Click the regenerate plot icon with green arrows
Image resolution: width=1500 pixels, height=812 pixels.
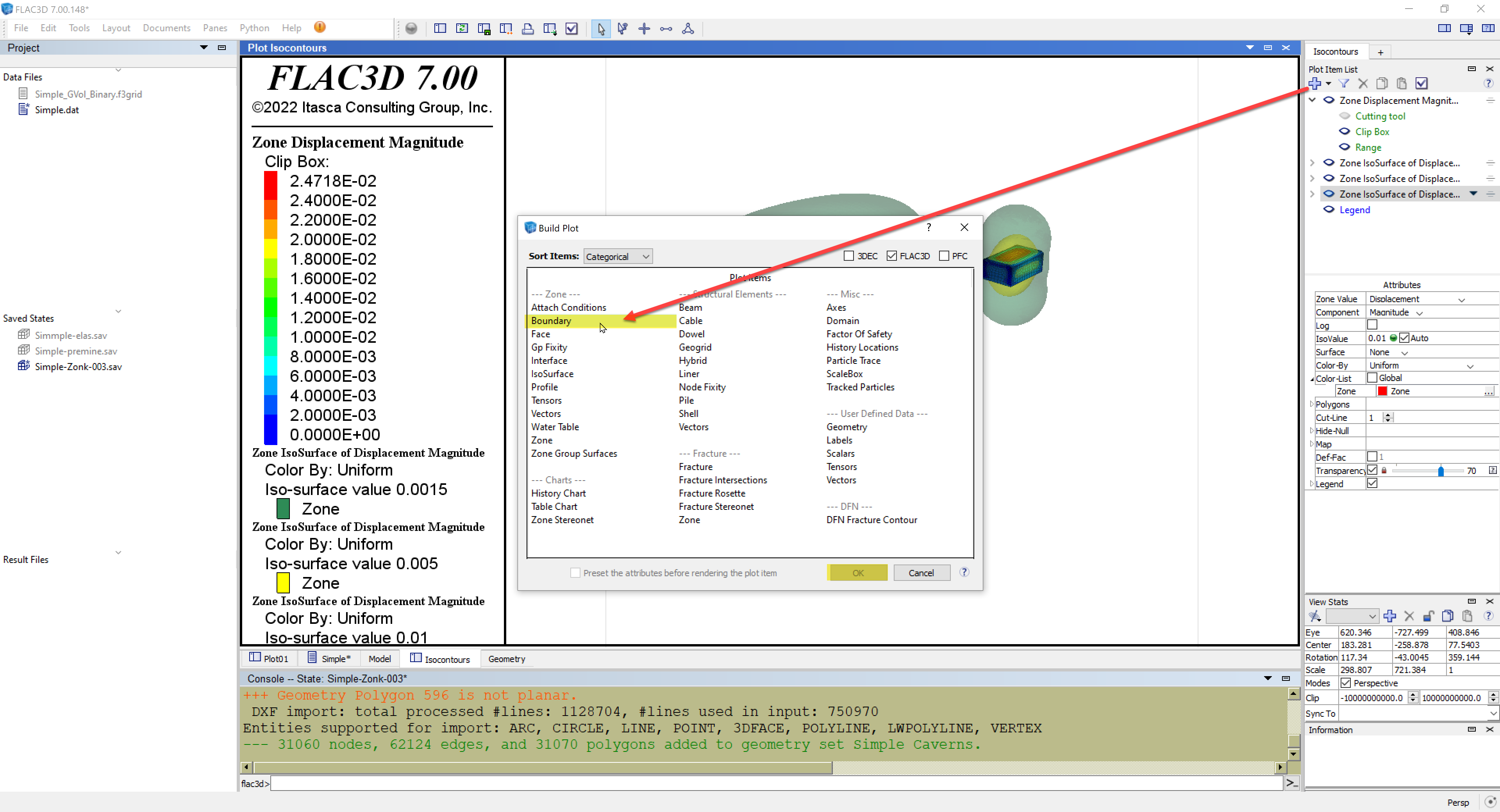462,28
